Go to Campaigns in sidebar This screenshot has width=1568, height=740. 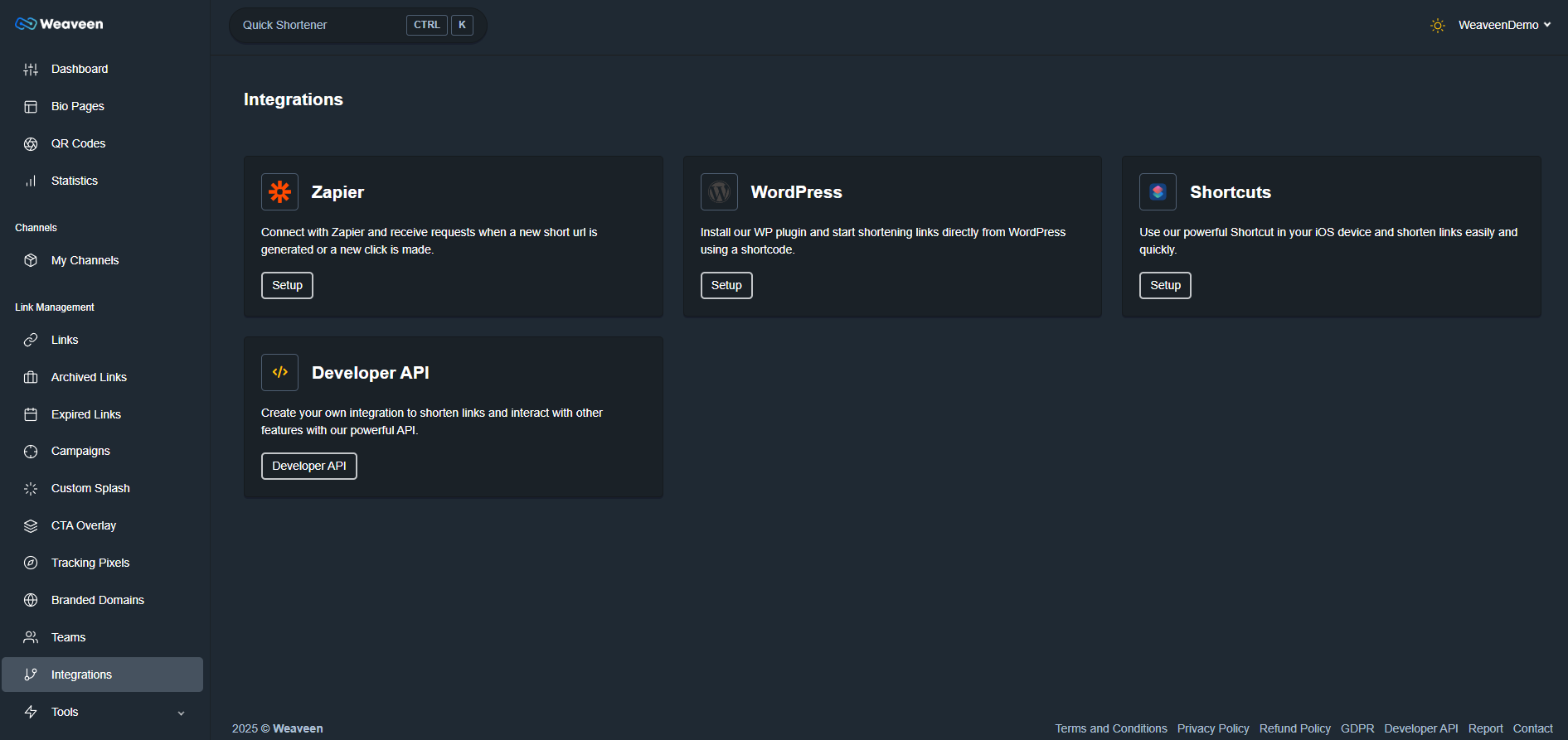click(x=80, y=451)
